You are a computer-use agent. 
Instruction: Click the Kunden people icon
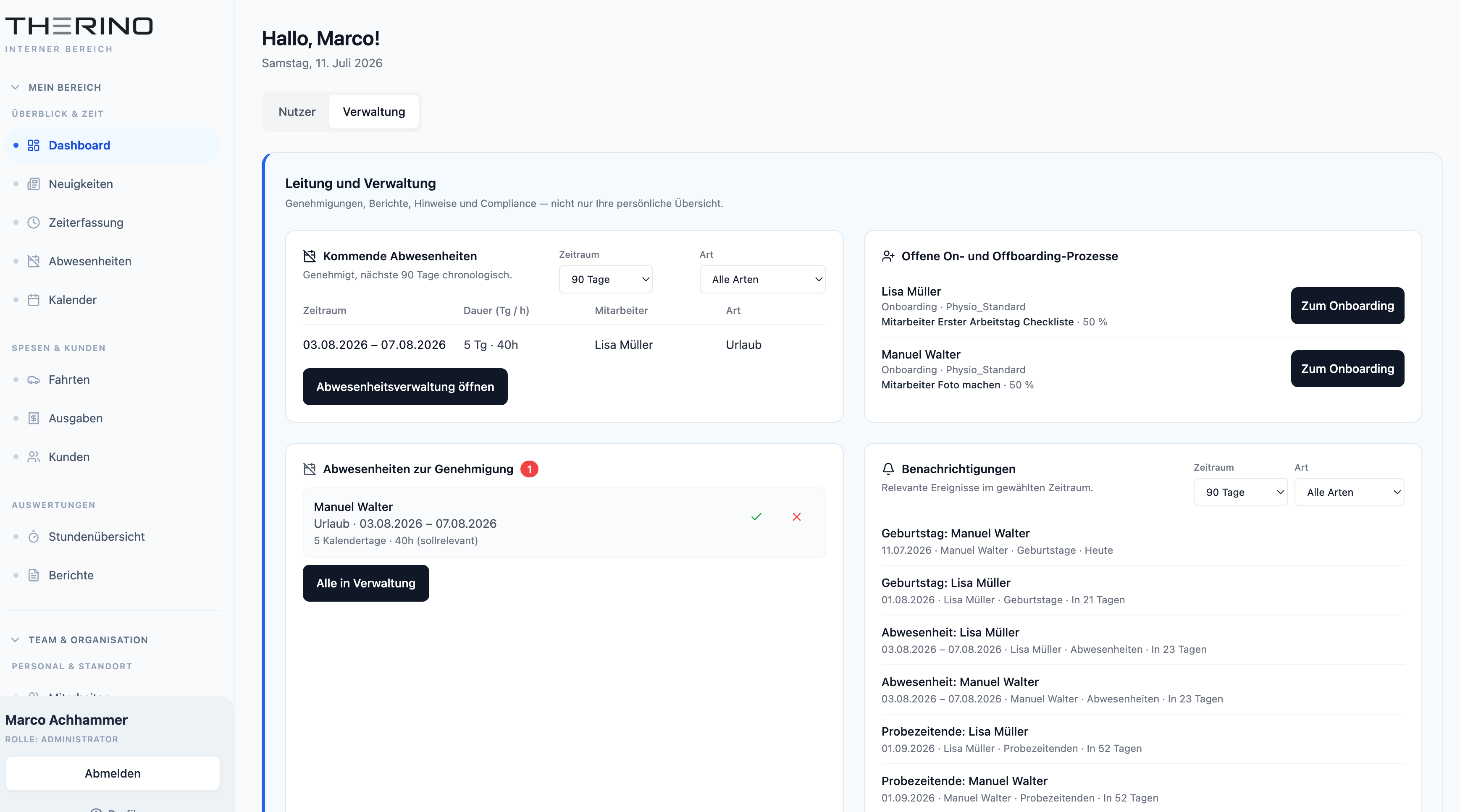click(x=34, y=457)
